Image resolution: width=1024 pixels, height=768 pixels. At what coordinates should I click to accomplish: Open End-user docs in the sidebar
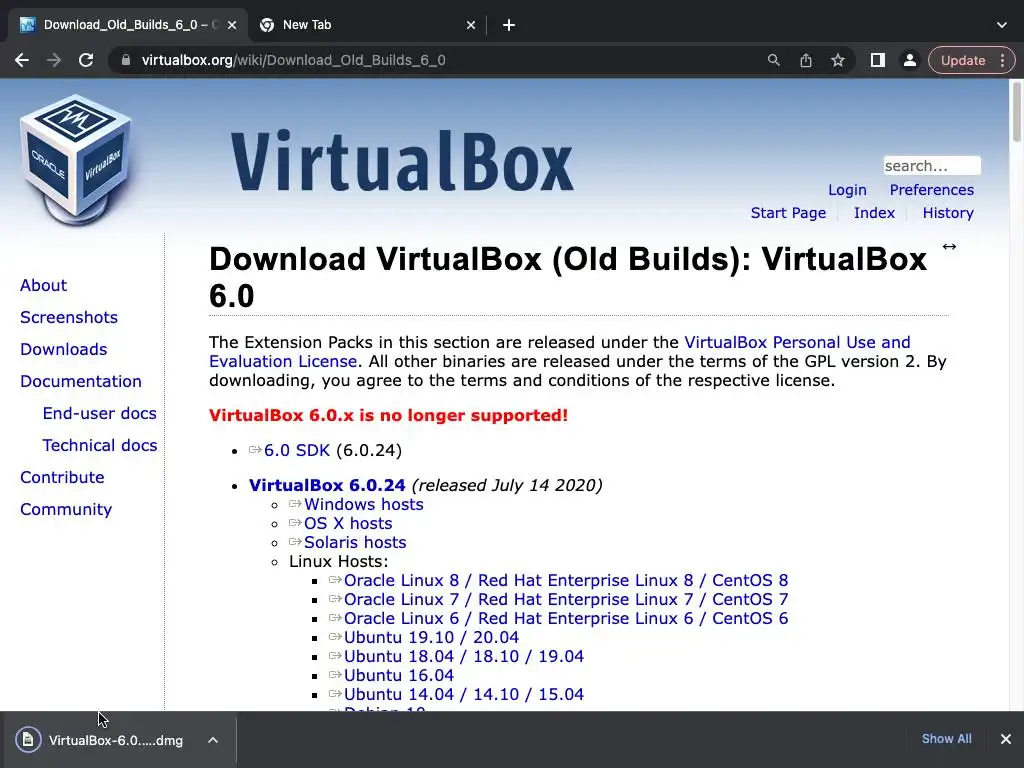tap(99, 413)
